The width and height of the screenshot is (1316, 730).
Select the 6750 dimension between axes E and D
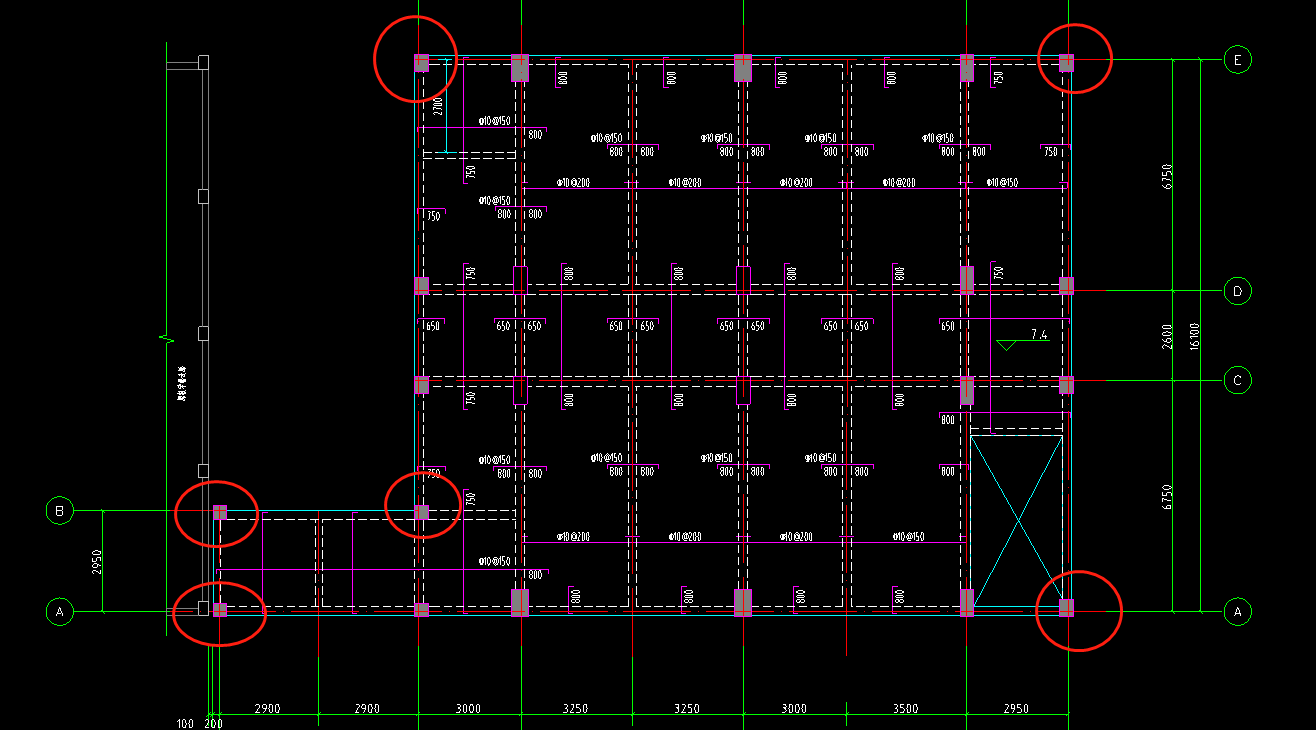[1167, 177]
